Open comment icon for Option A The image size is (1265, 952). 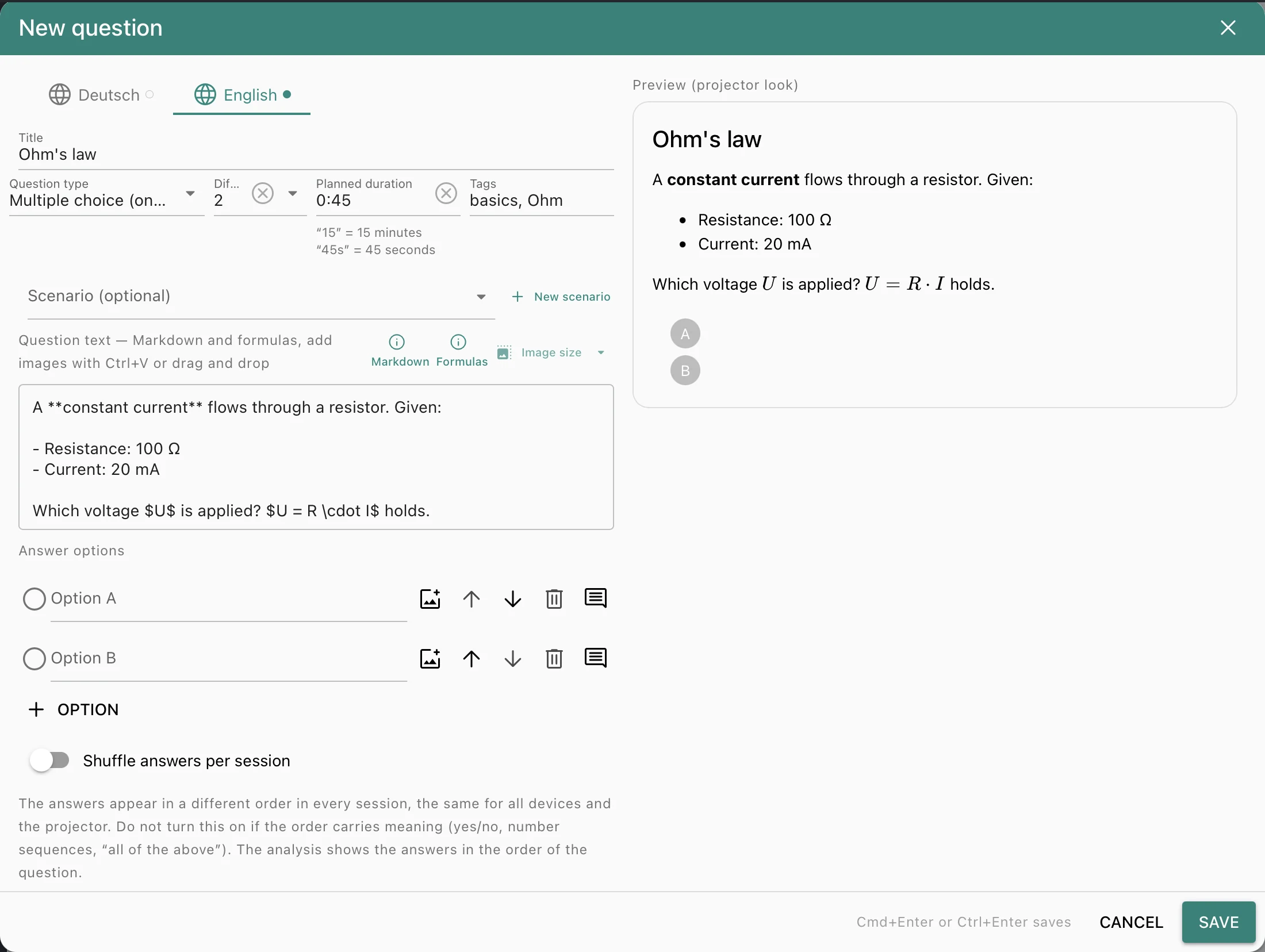[x=596, y=598]
